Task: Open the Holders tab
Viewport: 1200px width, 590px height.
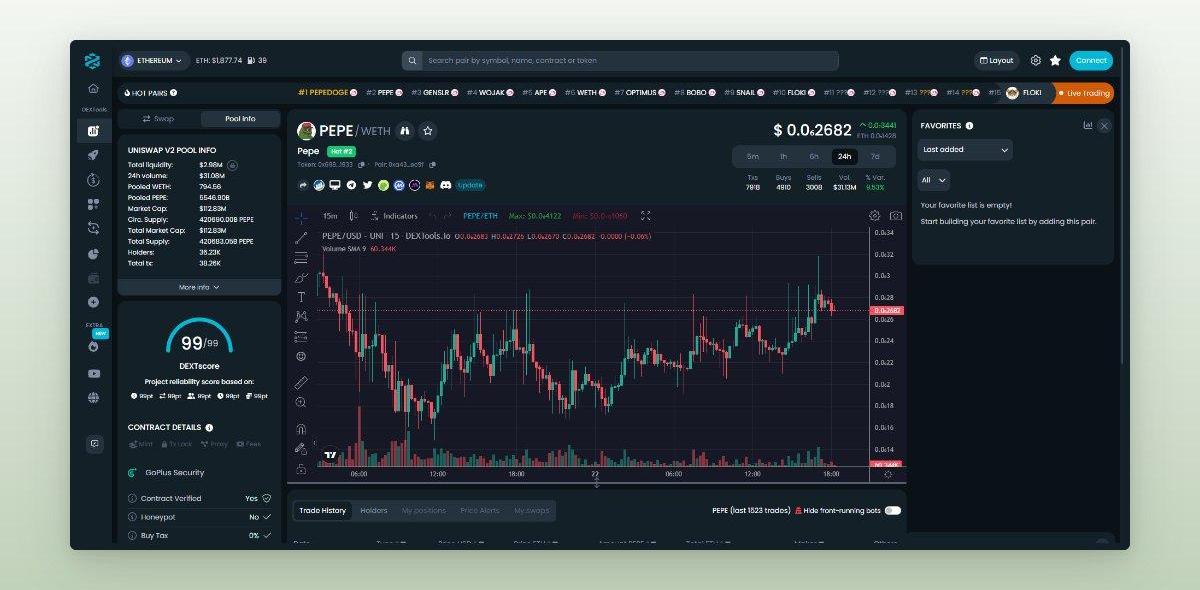Action: [374, 510]
